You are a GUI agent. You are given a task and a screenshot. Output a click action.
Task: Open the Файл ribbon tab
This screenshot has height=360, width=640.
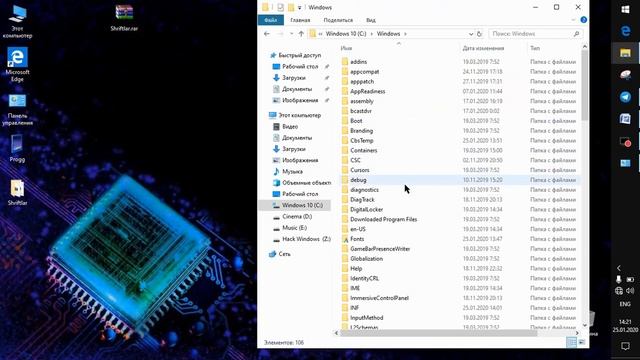pos(271,20)
